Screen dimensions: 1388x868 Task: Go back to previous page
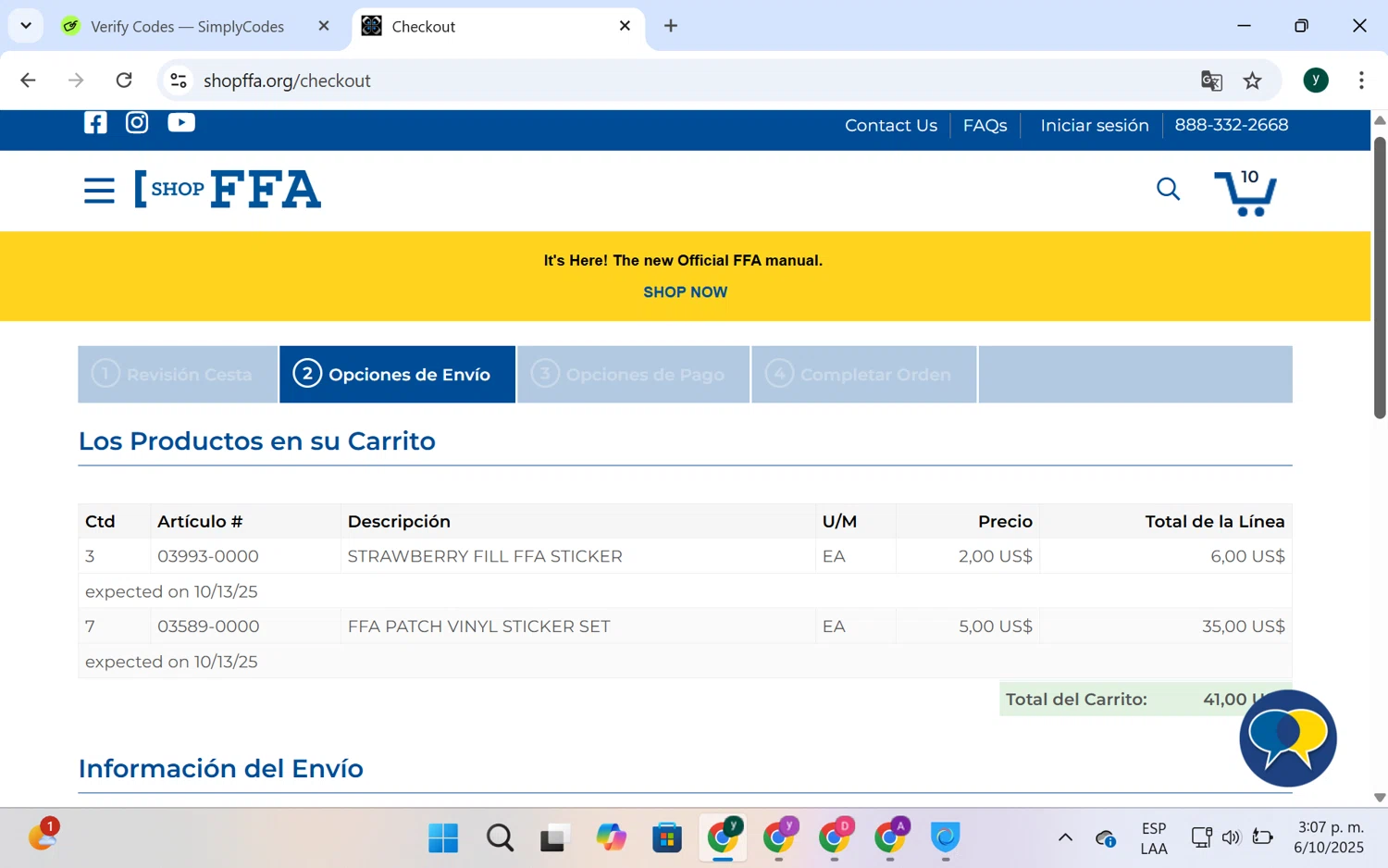[28, 81]
